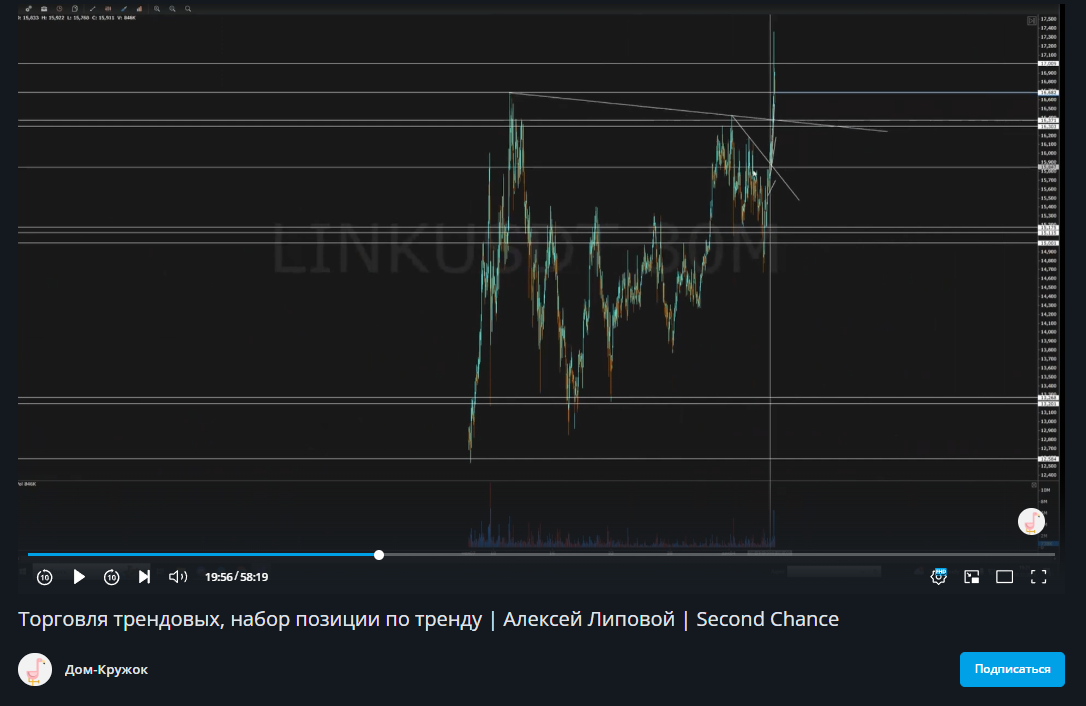Click the channel avatar below the video
The width and height of the screenshot is (1086, 706).
tap(35, 669)
